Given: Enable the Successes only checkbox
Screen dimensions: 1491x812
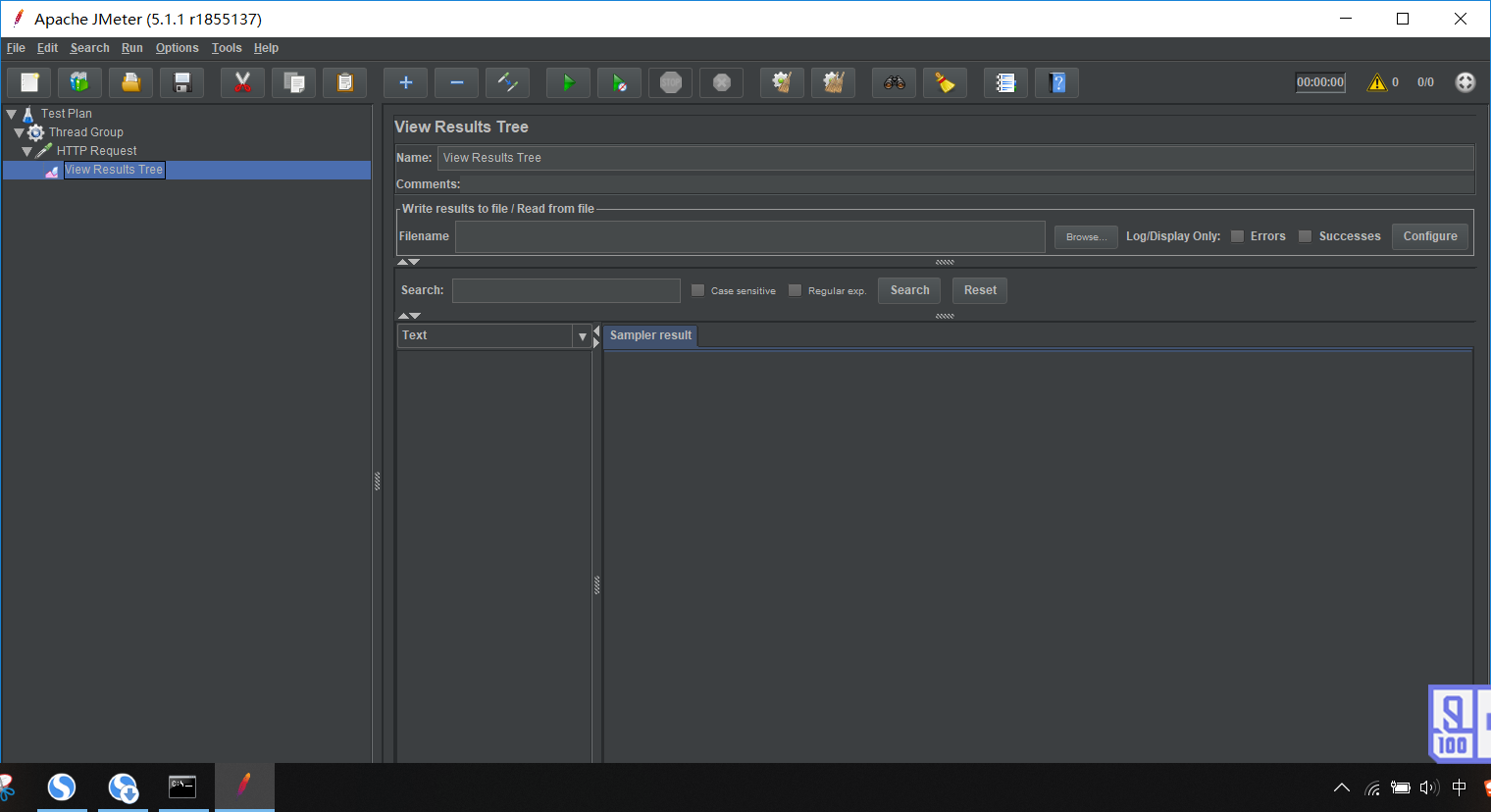Looking at the screenshot, I should point(1305,236).
